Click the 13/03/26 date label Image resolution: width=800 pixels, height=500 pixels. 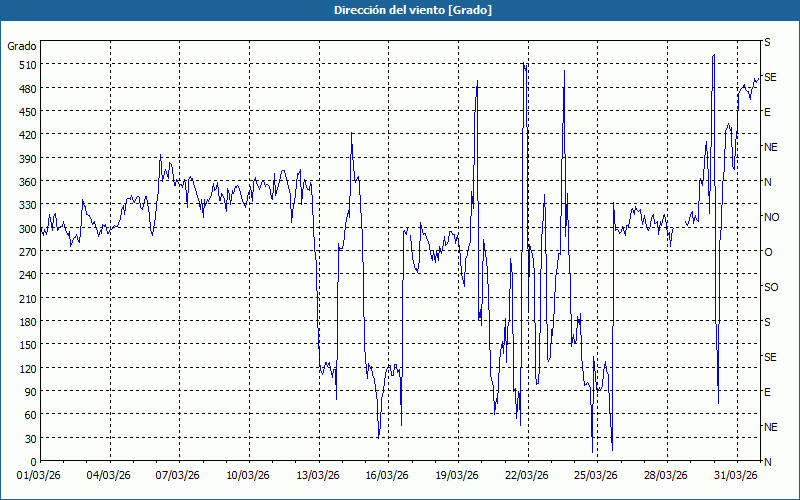tap(319, 475)
